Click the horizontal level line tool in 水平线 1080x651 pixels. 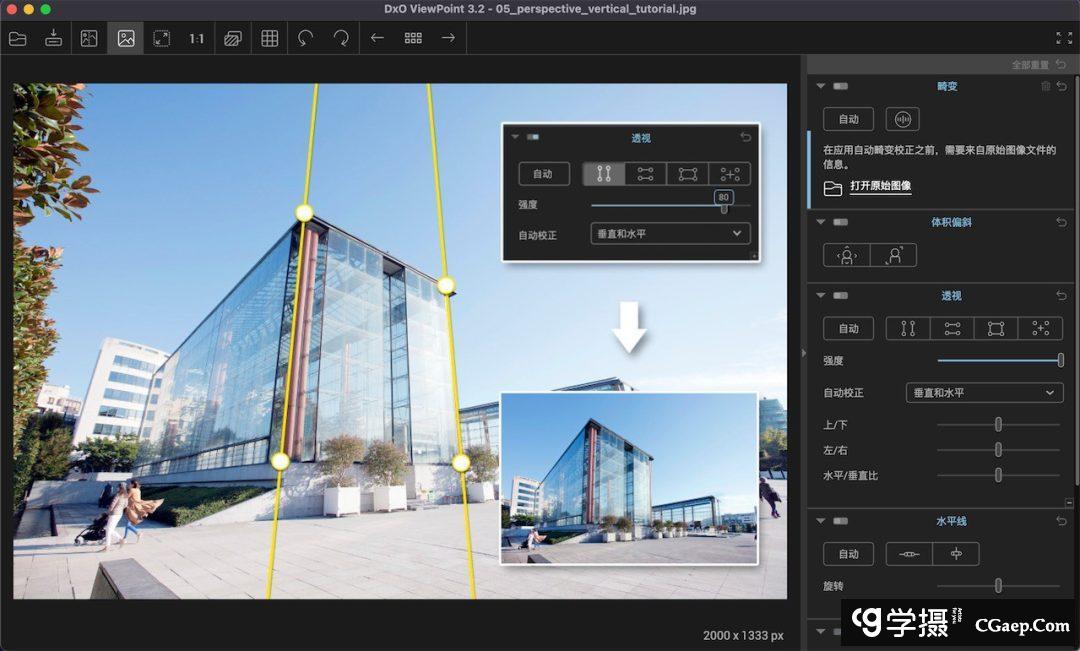click(909, 553)
